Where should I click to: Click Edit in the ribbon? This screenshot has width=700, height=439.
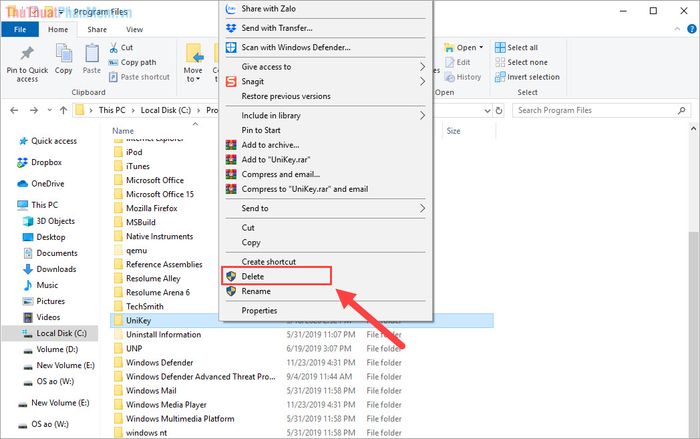click(458, 62)
